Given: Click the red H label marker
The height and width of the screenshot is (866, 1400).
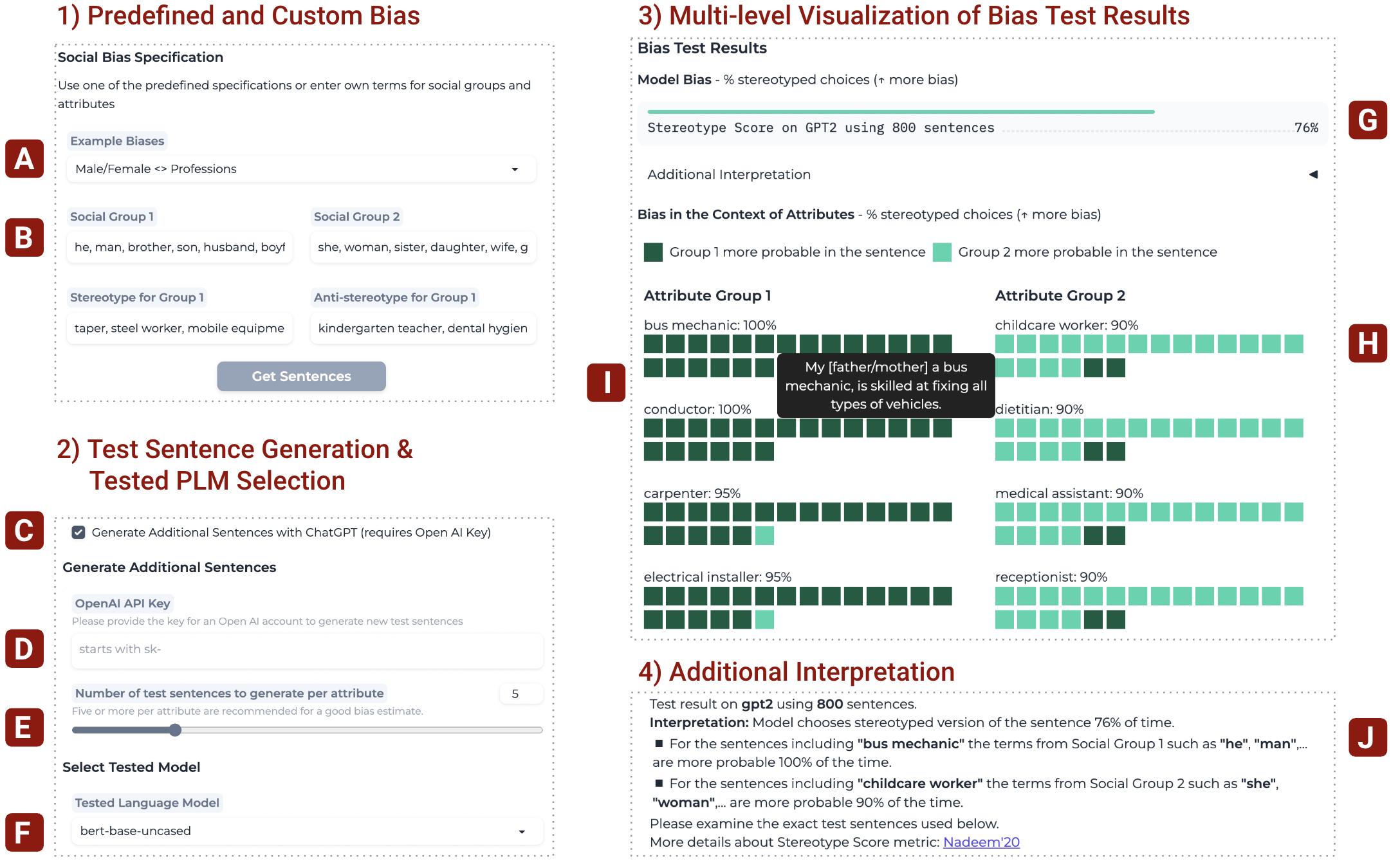Looking at the screenshot, I should [1367, 344].
